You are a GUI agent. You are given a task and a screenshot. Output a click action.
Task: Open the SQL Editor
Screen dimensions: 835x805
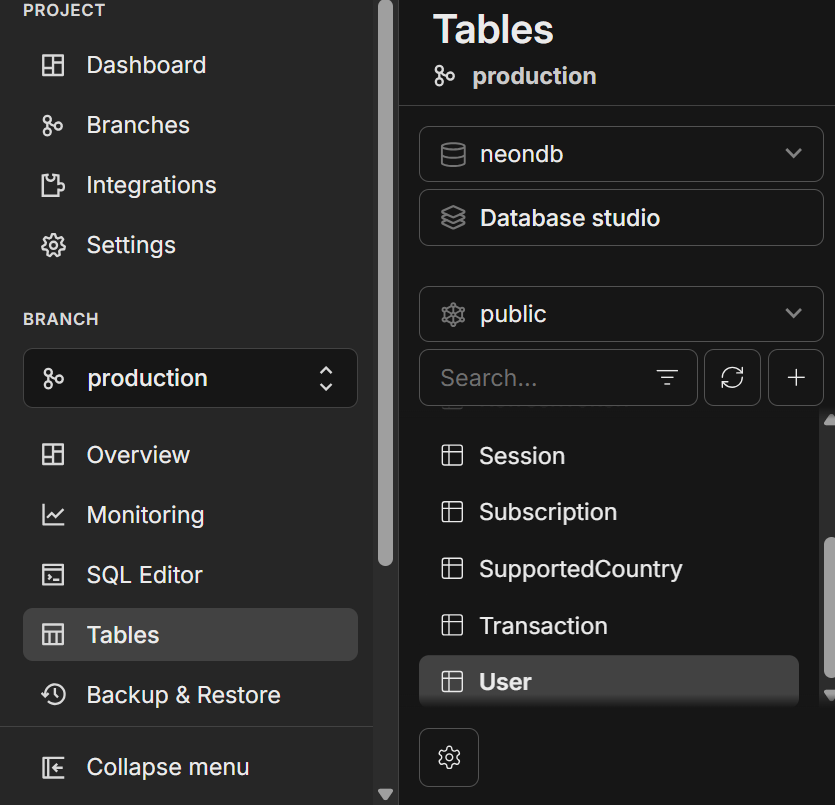(x=190, y=575)
